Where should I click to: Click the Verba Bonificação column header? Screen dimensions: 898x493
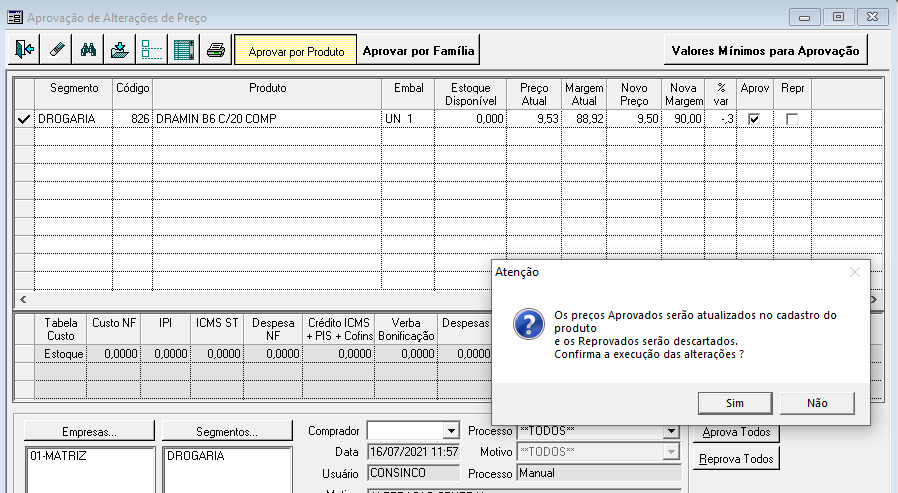tap(406, 329)
